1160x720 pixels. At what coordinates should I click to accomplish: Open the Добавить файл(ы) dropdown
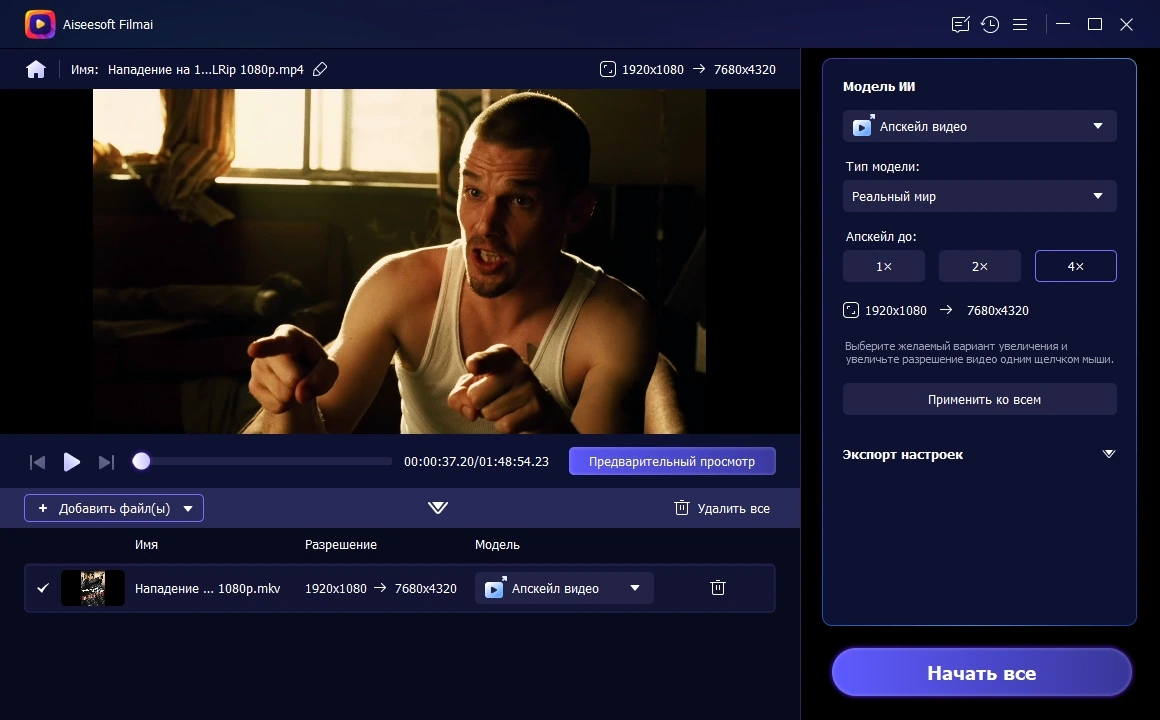tap(188, 508)
